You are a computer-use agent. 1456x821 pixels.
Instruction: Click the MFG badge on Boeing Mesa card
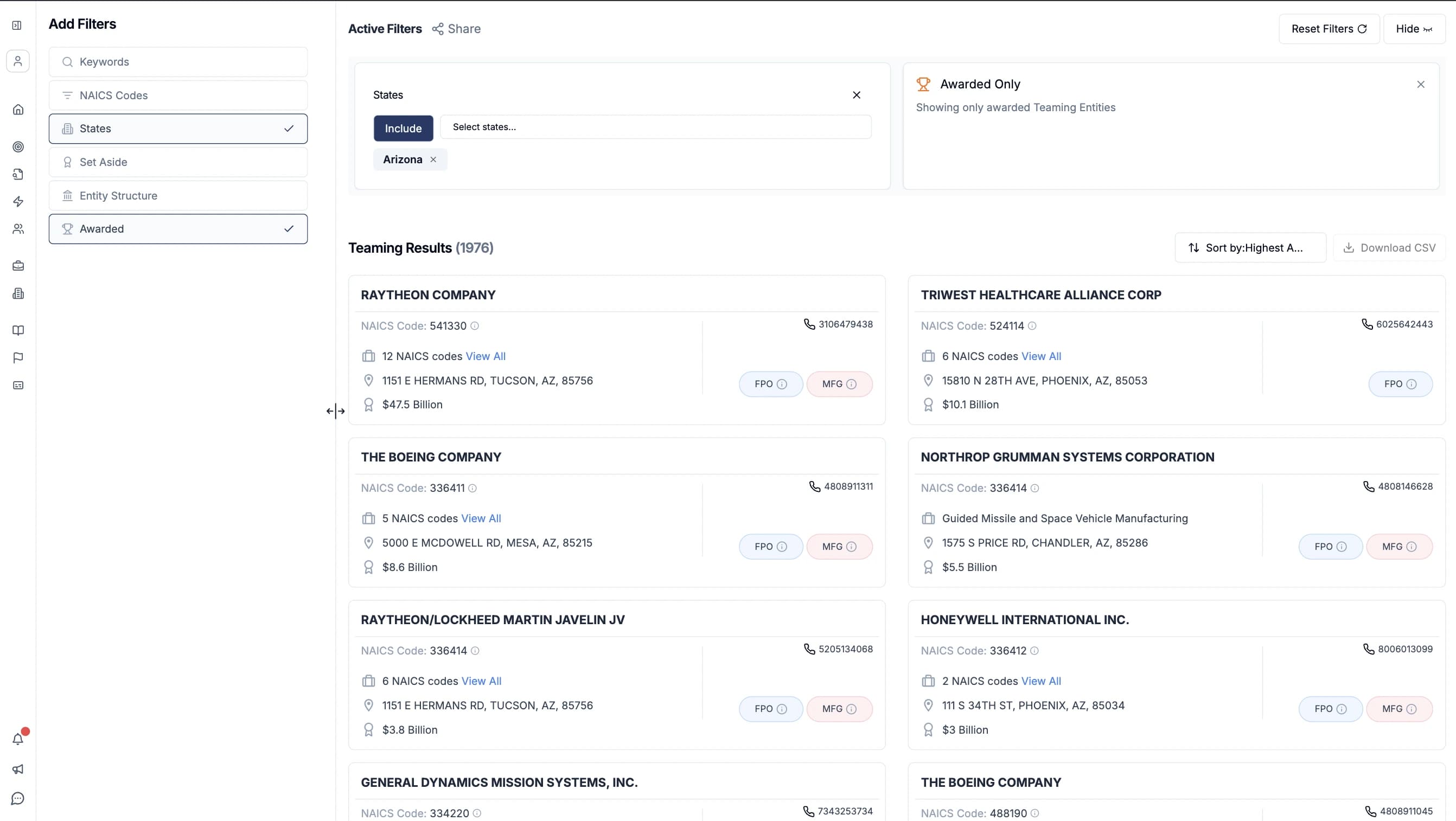[x=839, y=547]
